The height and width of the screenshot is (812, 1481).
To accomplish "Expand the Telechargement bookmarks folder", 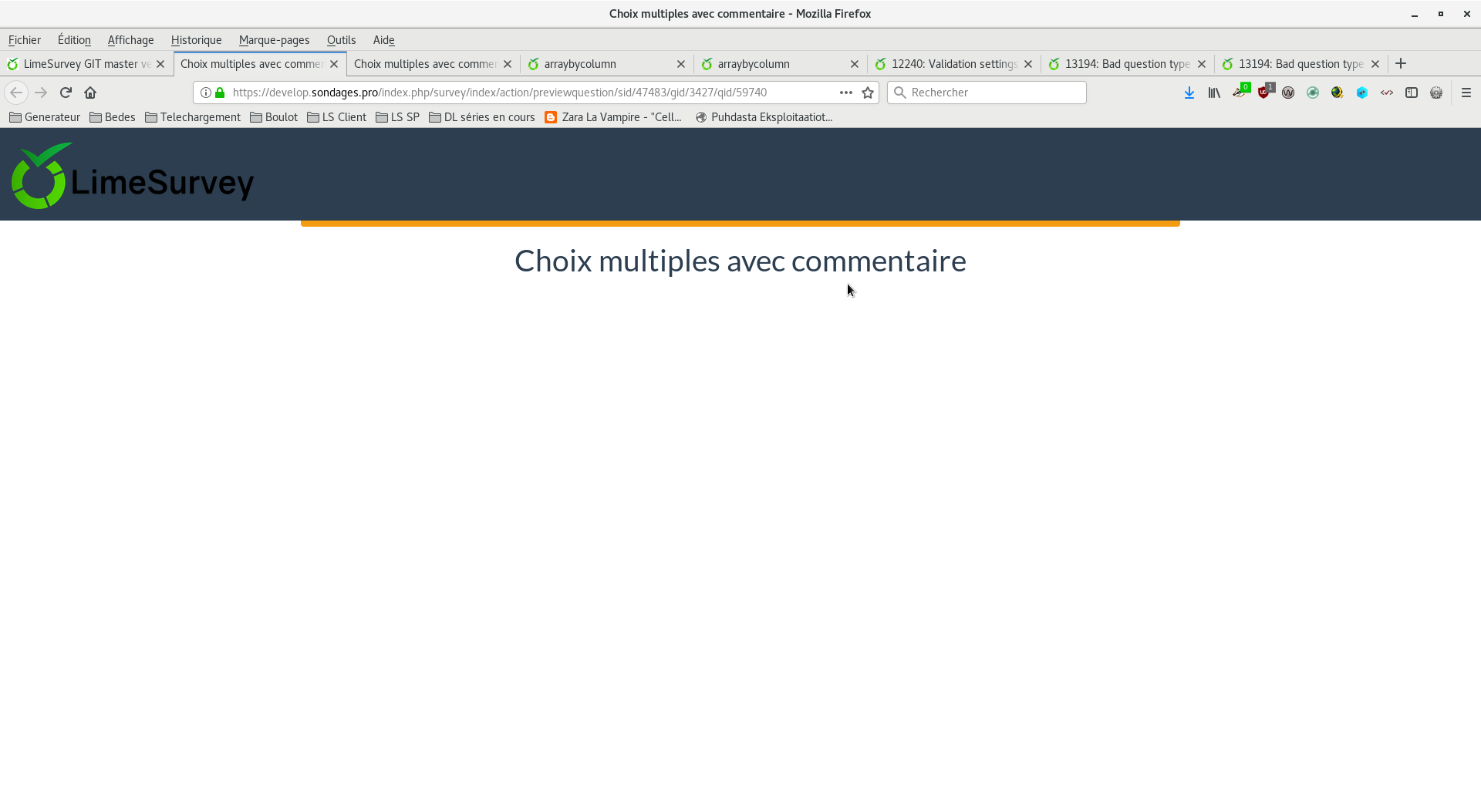I will 193,117.
